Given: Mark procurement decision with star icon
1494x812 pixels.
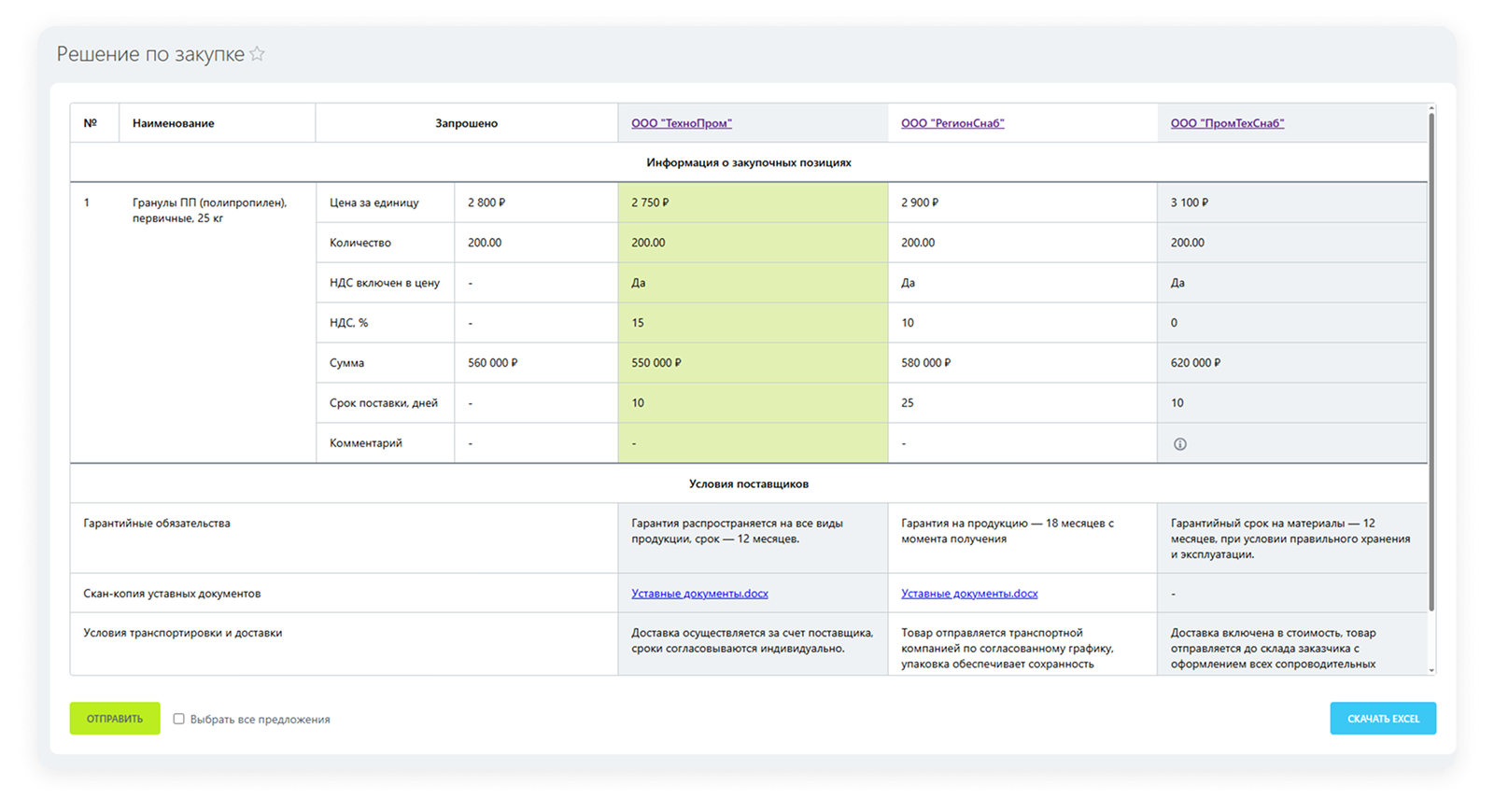Looking at the screenshot, I should tap(257, 54).
